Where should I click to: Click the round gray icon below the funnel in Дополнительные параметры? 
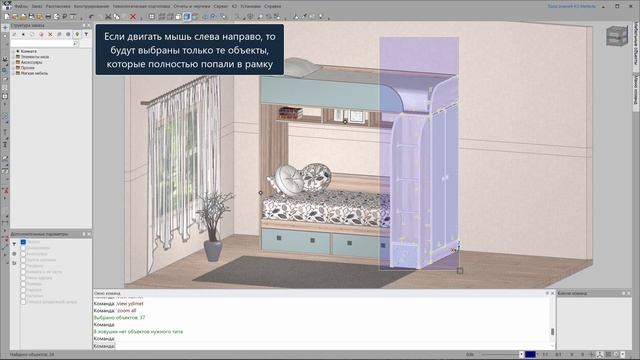coord(14,253)
